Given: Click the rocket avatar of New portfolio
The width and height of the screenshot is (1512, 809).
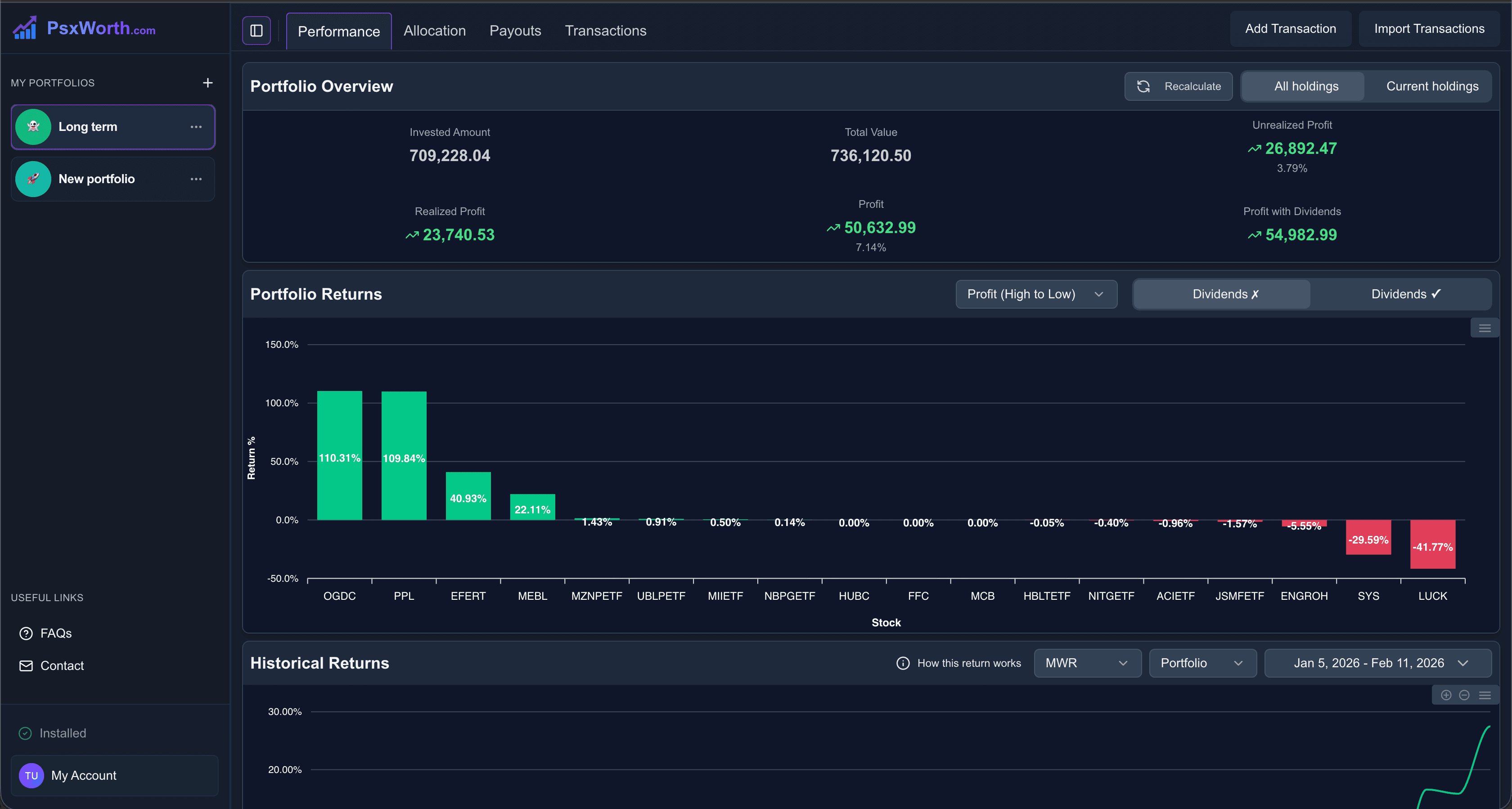Looking at the screenshot, I should (33, 179).
